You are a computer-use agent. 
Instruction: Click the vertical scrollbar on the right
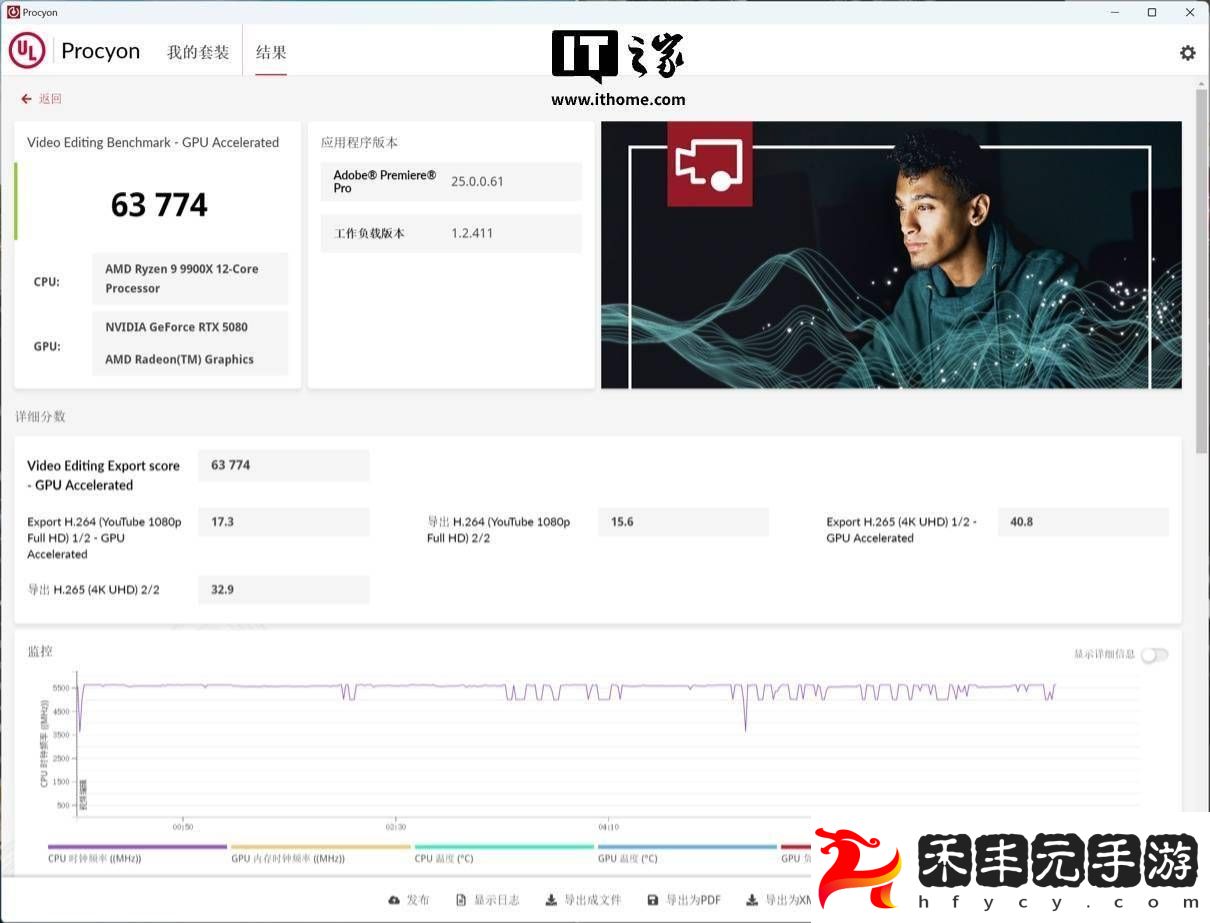[x=1201, y=270]
